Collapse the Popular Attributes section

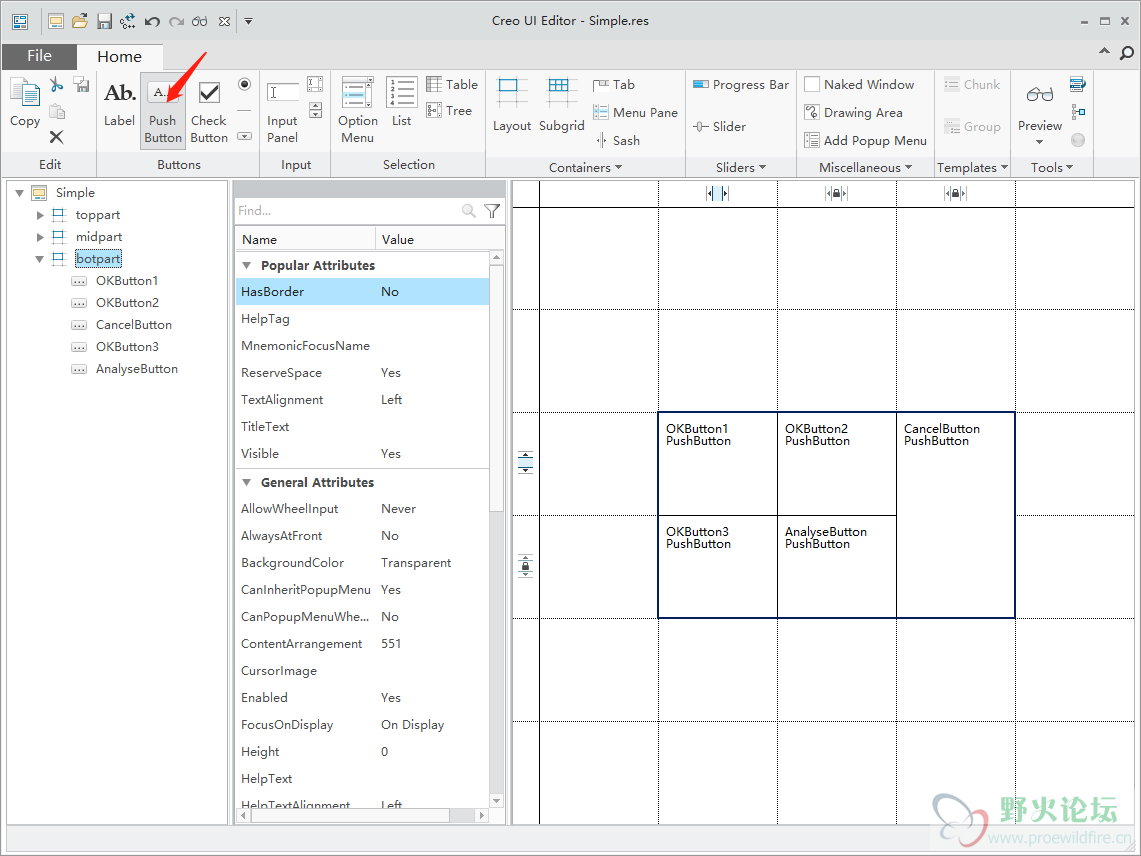247,266
